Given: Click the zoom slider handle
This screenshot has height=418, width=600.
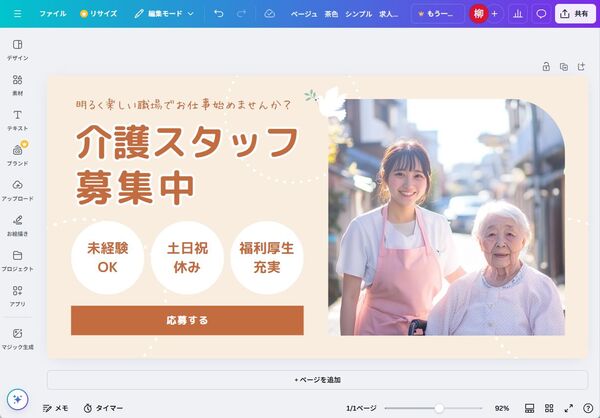Looking at the screenshot, I should tap(439, 408).
